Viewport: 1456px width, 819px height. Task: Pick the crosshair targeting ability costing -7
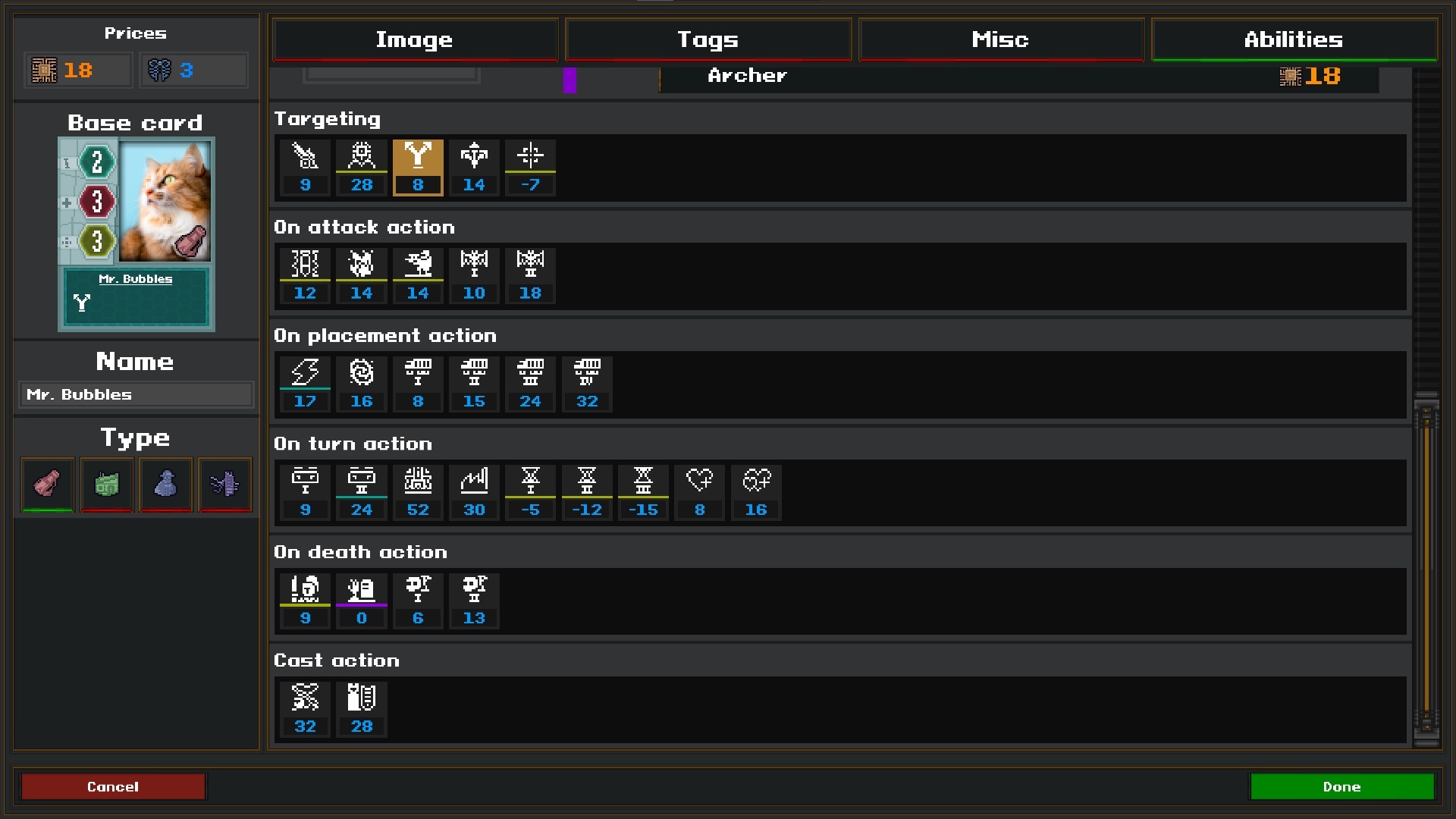click(530, 168)
